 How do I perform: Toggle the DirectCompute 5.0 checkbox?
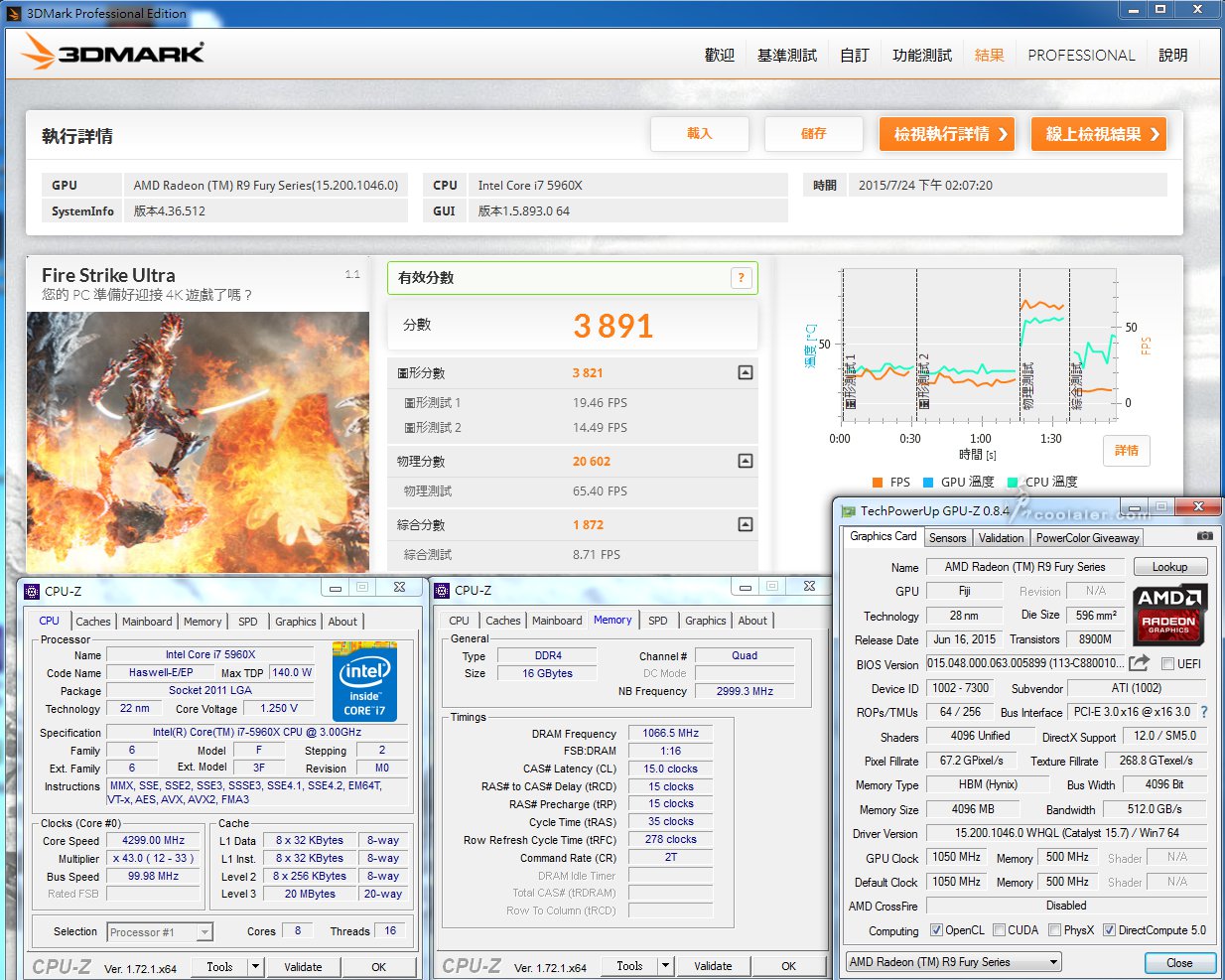(x=1110, y=930)
